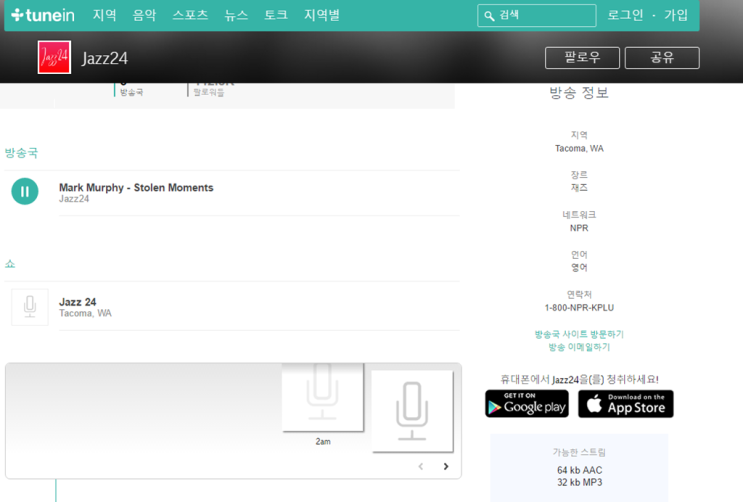Click the search magnifier icon

point(489,16)
